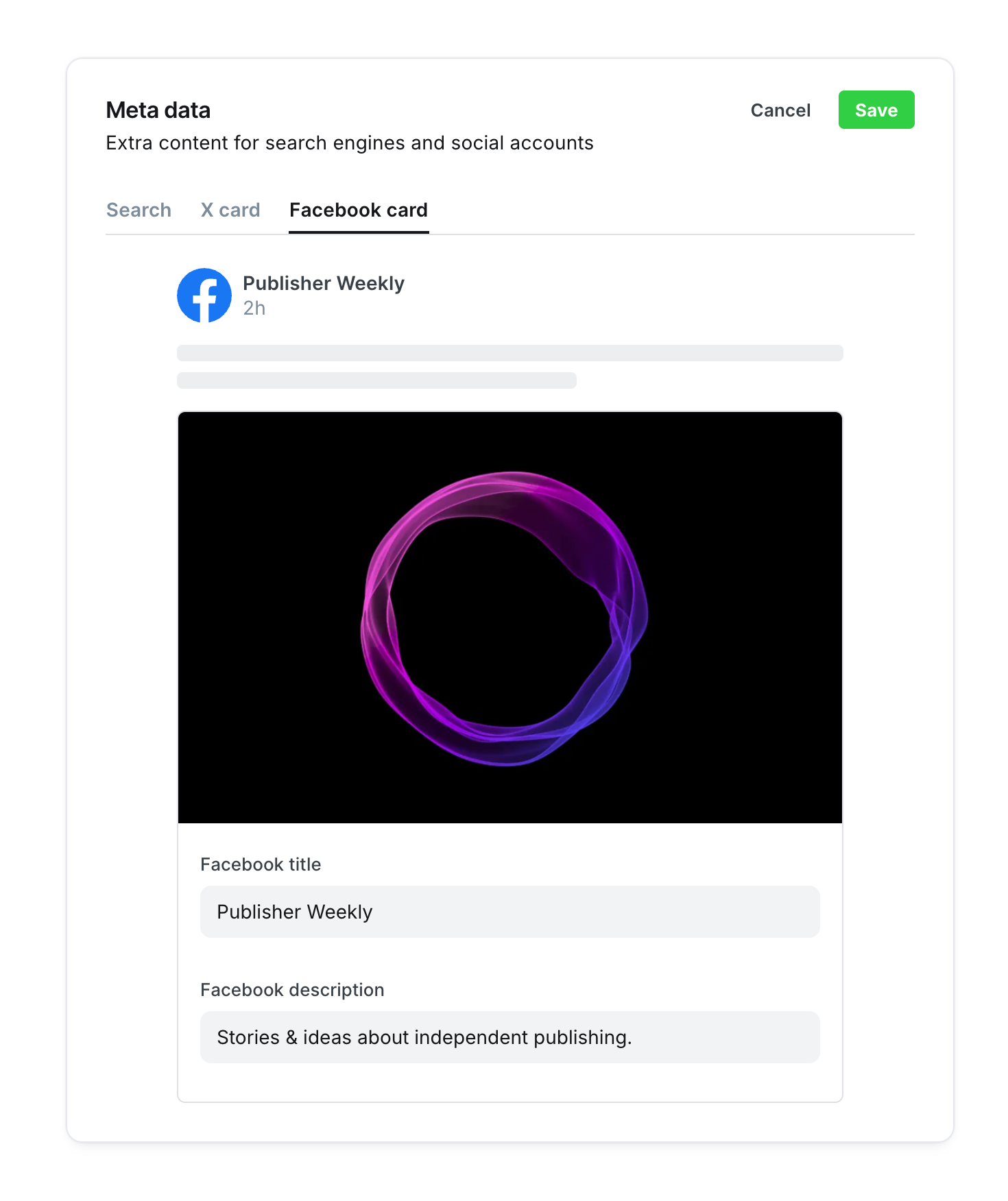Cancel editing the meta data
This screenshot has height=1201, width=1008.
780,110
